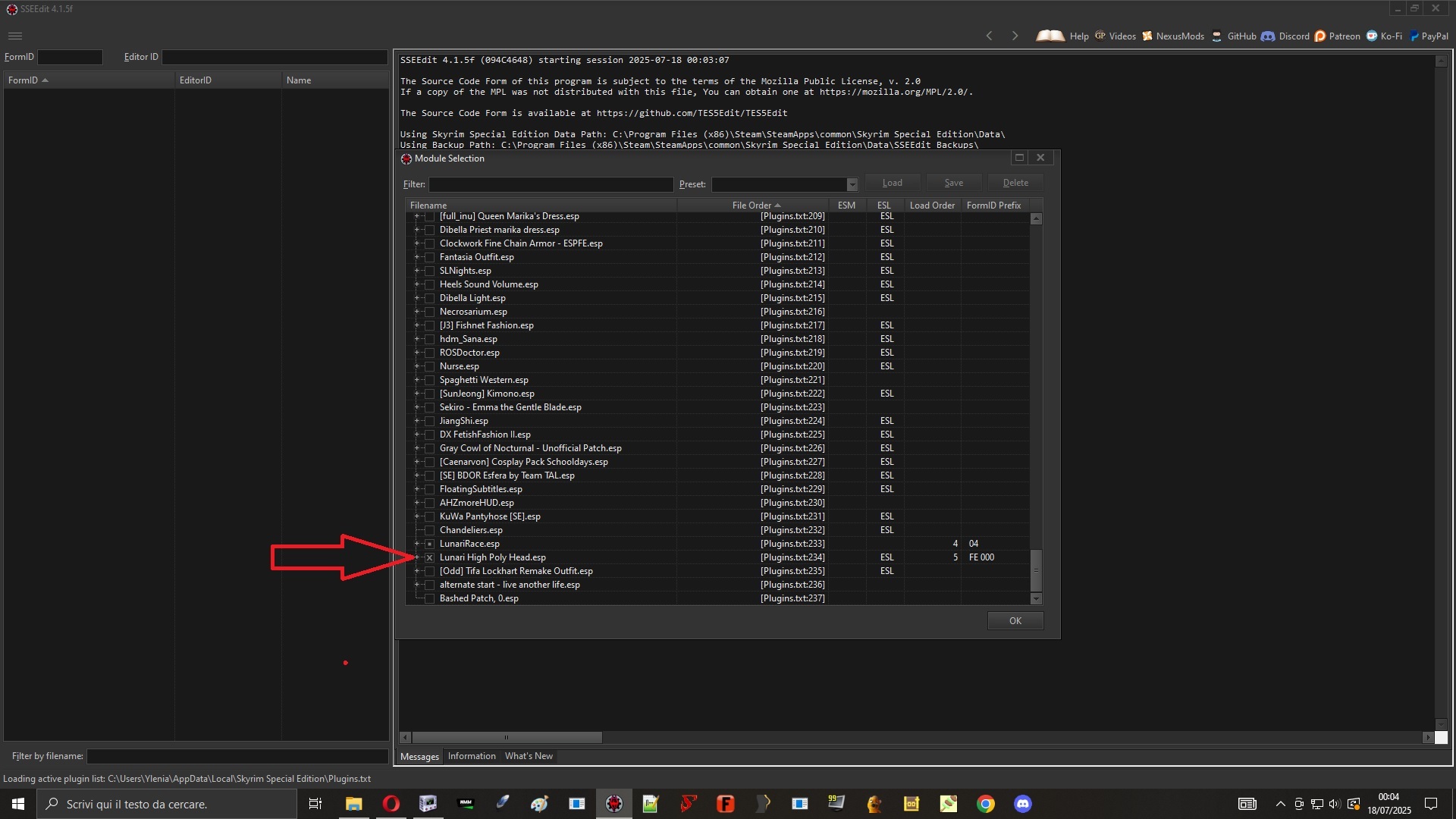Open the Videos link
1456x819 pixels.
click(1116, 36)
